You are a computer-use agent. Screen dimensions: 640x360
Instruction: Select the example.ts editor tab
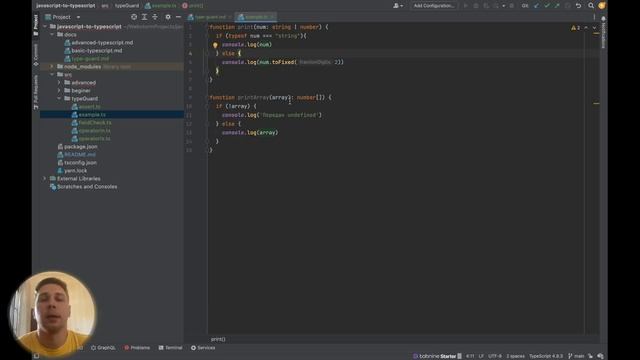pos(256,17)
